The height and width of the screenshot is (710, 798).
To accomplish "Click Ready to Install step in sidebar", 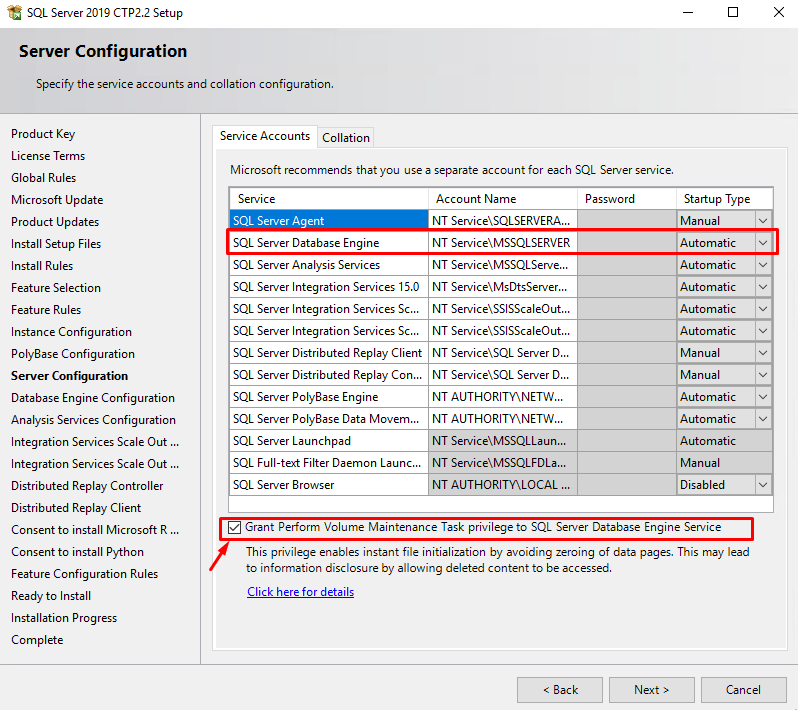I will 51,596.
